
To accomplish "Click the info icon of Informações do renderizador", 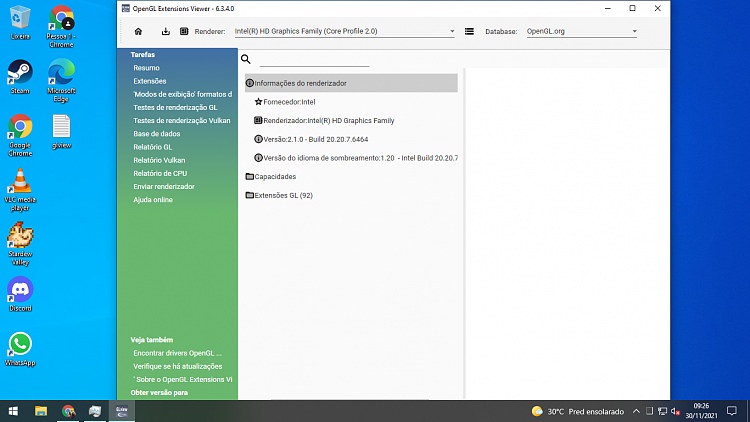I will tap(250, 83).
